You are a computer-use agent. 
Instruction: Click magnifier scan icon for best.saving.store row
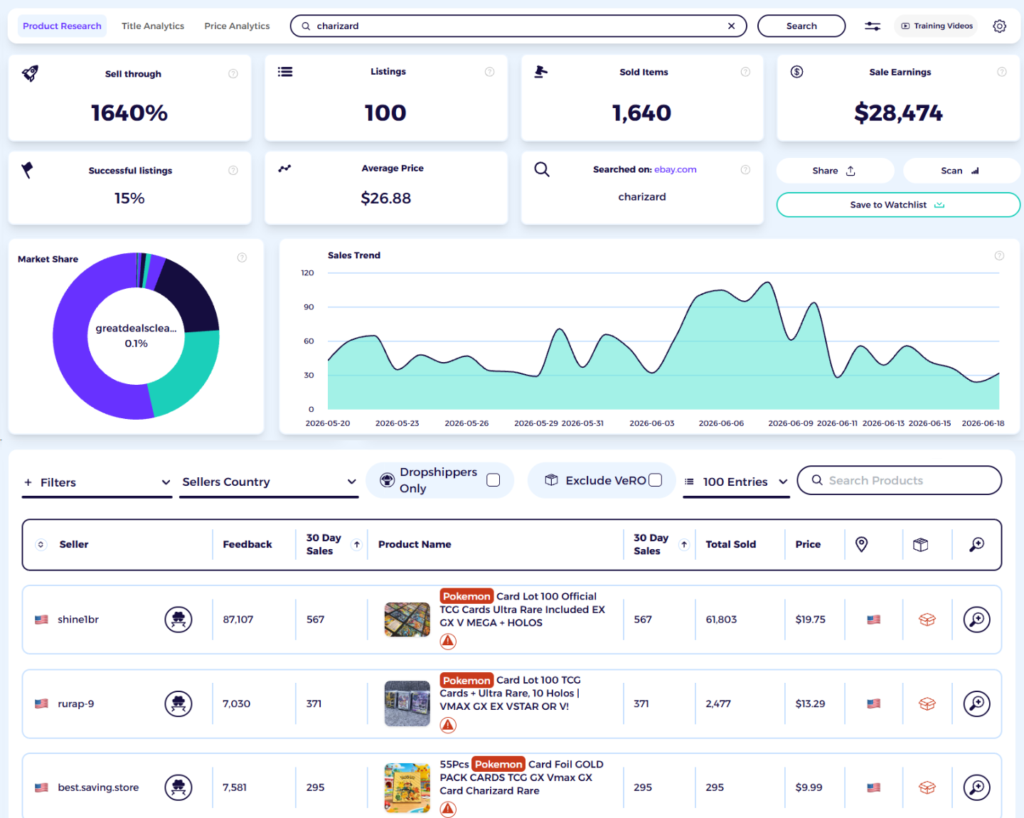pyautogui.click(x=977, y=787)
